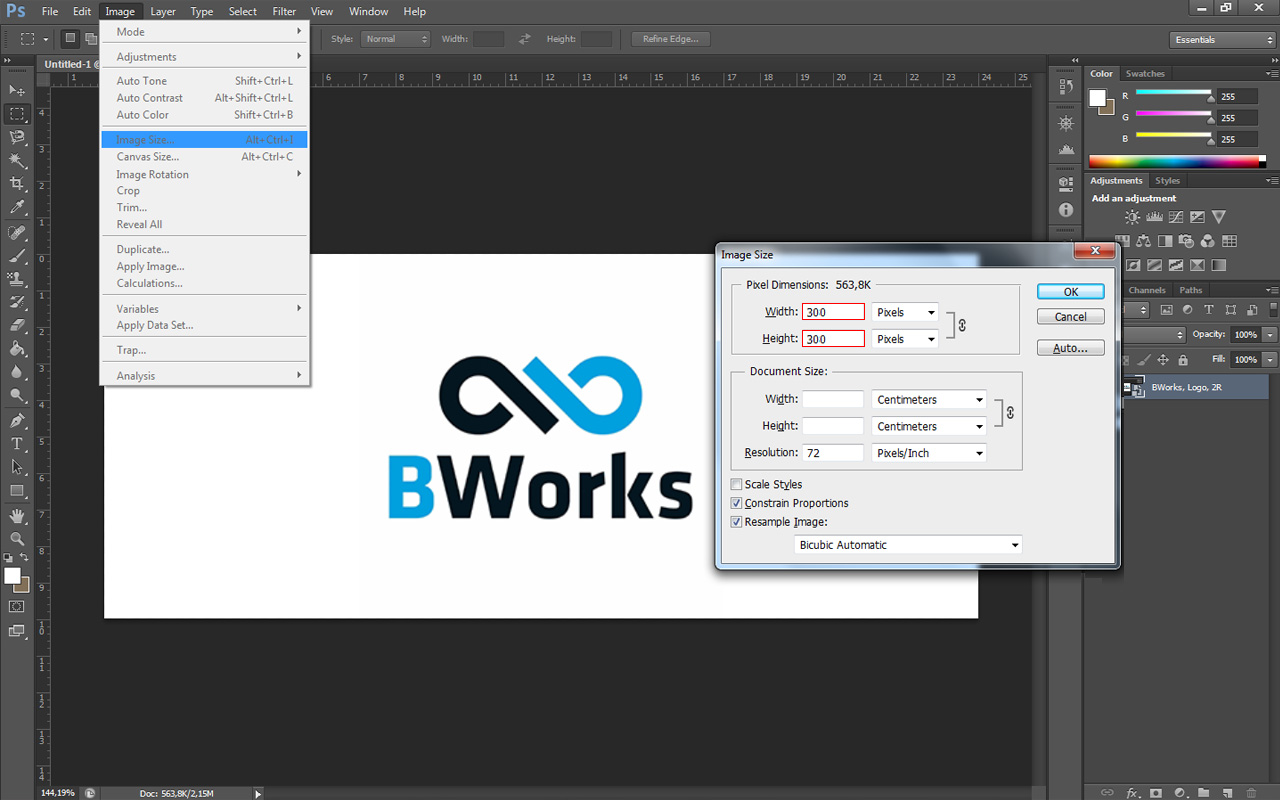
Task: Choose Canvas Size from Image menu
Action: (x=204, y=157)
